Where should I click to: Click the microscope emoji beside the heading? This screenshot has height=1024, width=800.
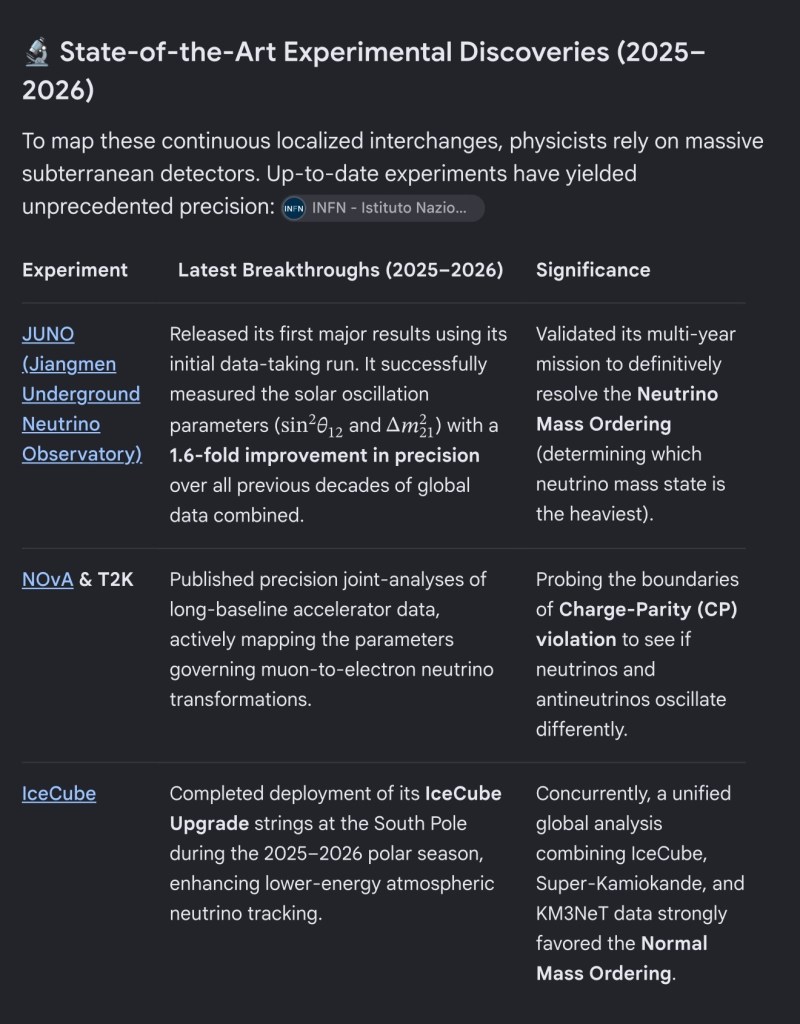pyautogui.click(x=37, y=52)
